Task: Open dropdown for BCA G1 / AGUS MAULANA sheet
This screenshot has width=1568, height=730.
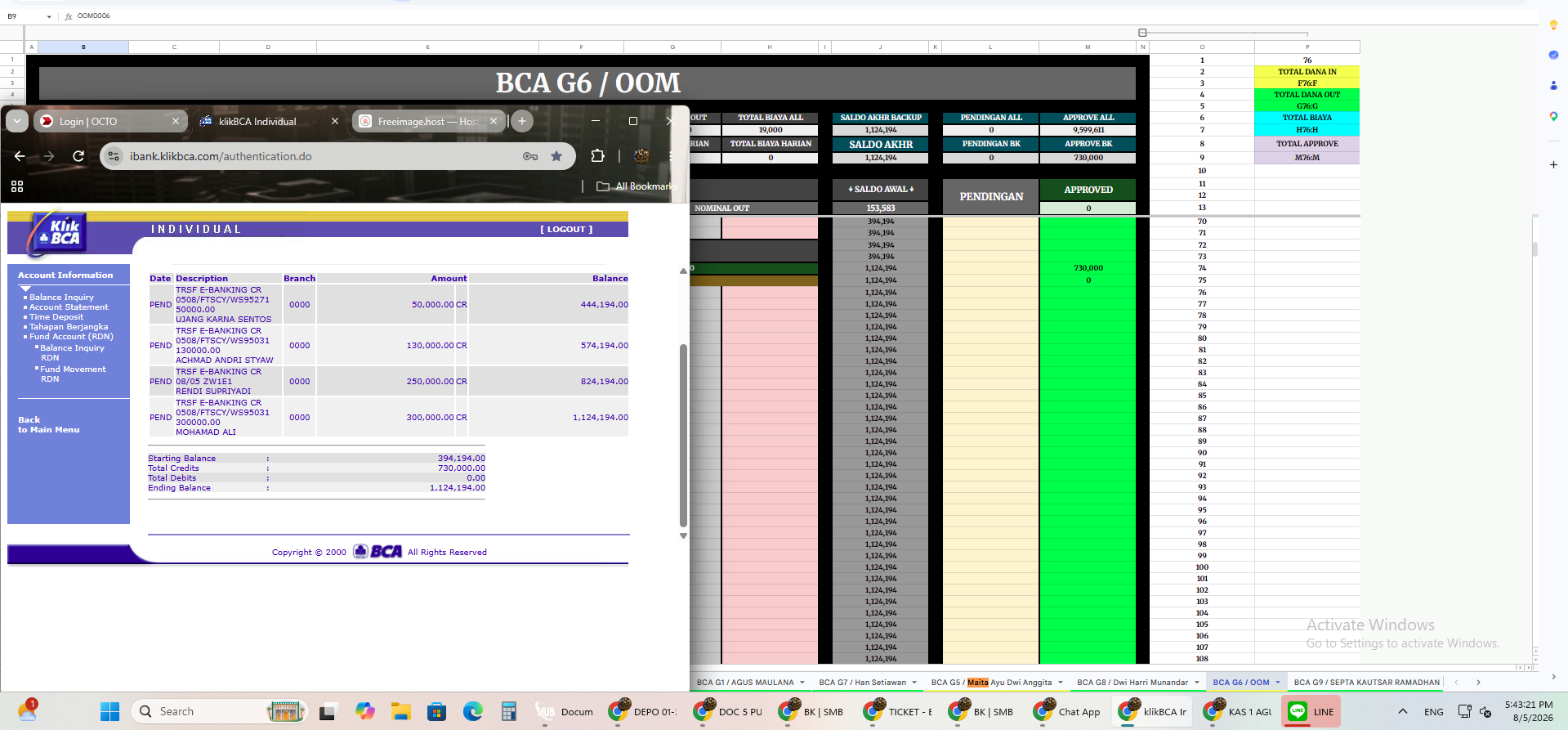Action: click(802, 683)
